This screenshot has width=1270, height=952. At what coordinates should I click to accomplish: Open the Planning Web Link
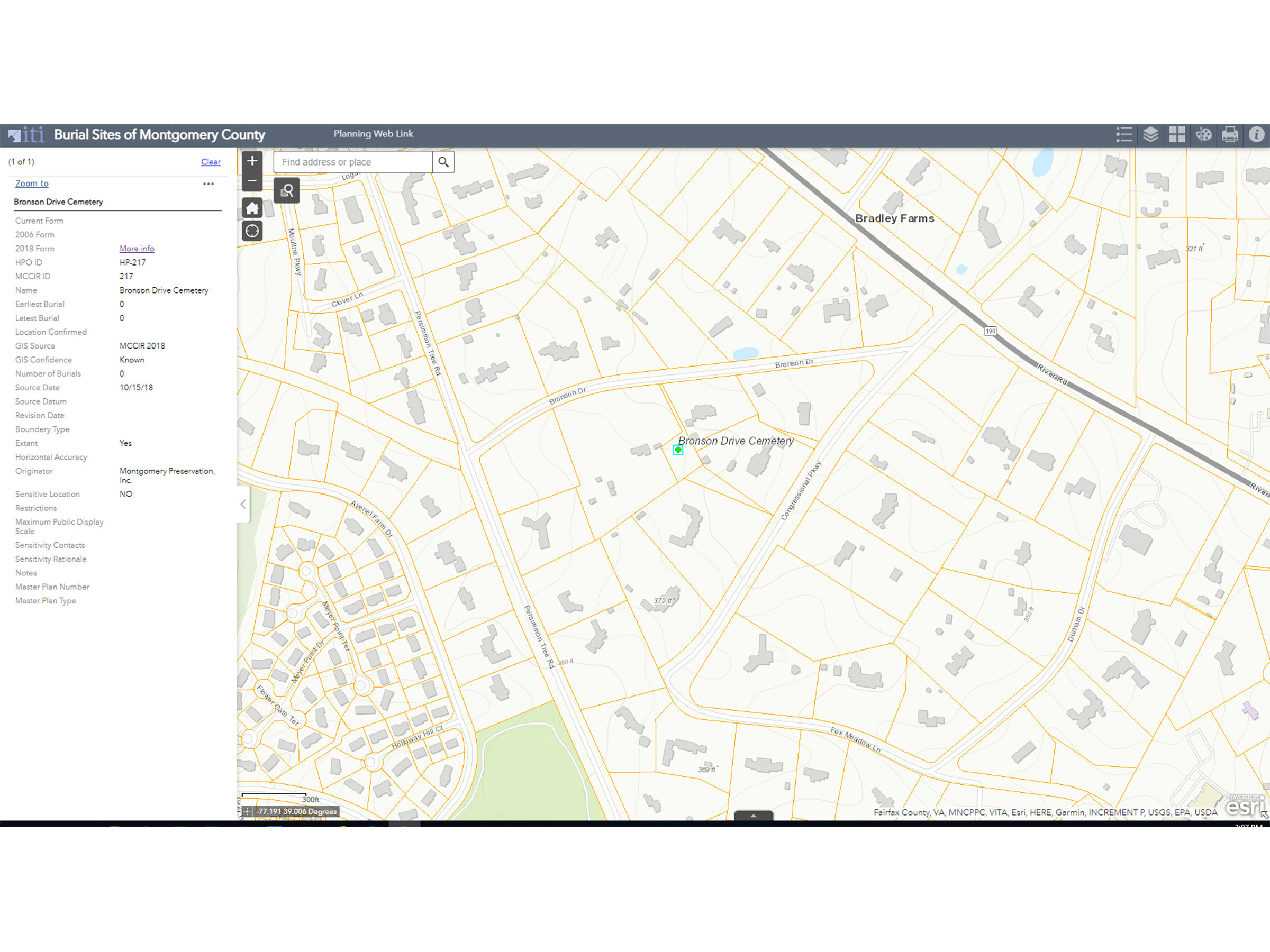point(373,134)
